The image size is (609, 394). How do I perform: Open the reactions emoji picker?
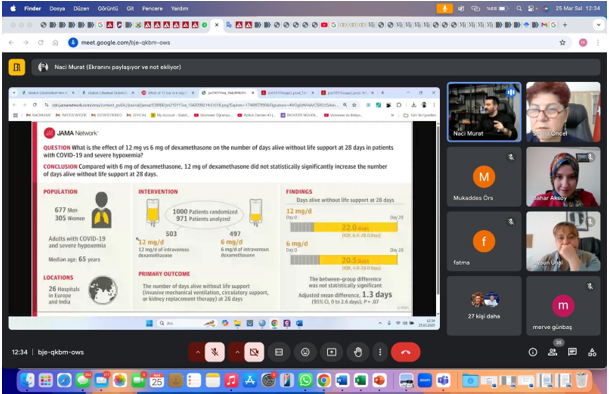click(x=305, y=352)
